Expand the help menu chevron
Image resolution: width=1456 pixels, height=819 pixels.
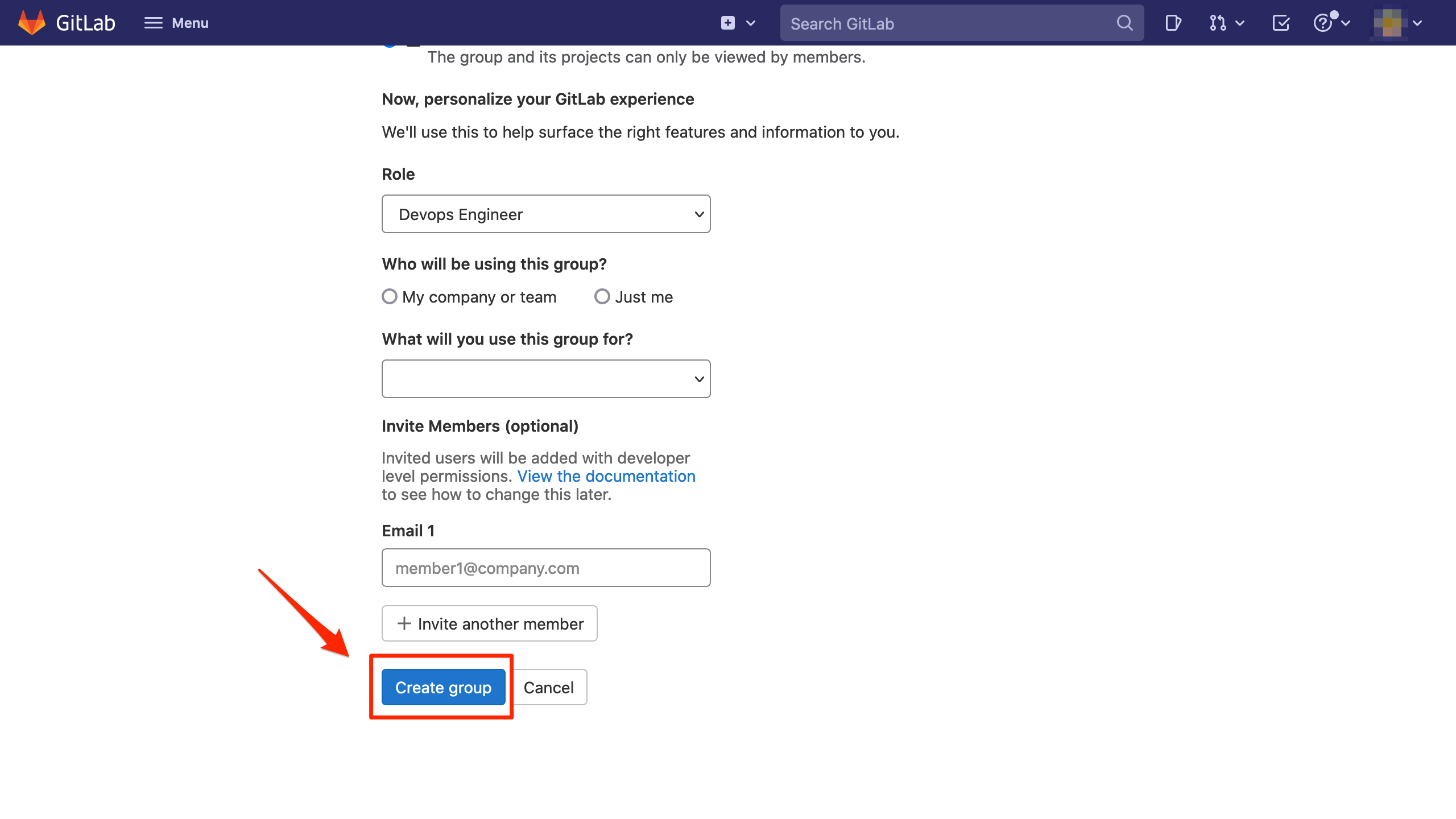click(x=1346, y=24)
